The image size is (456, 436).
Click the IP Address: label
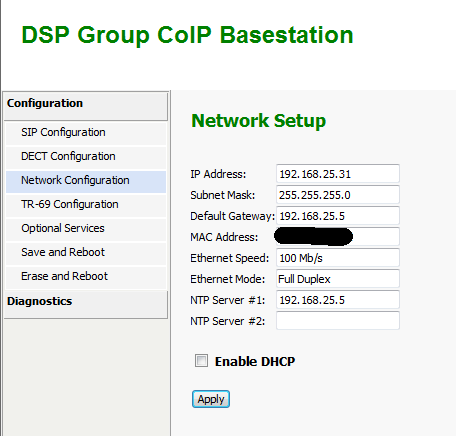pyautogui.click(x=218, y=174)
